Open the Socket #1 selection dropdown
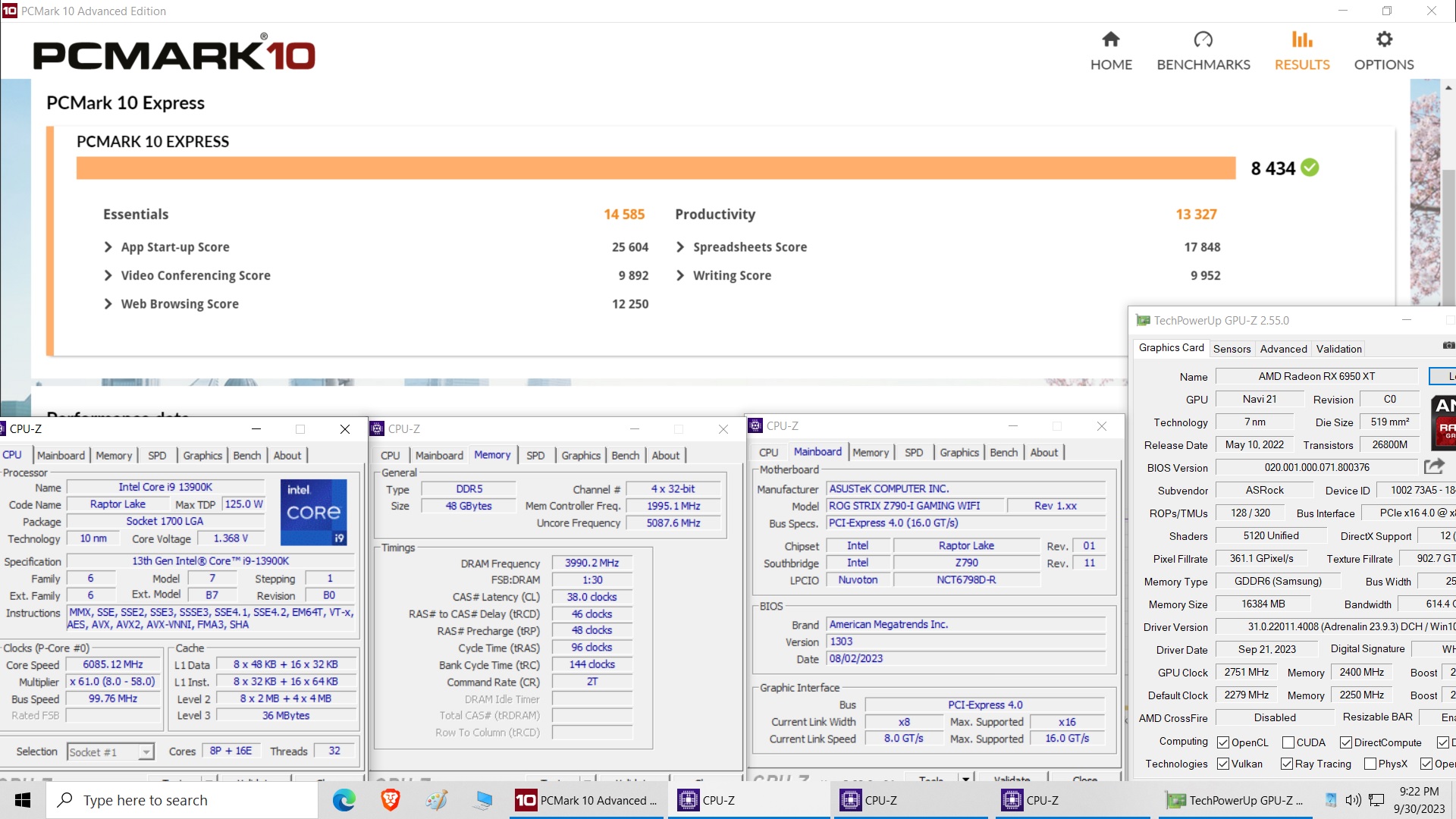 pos(111,752)
